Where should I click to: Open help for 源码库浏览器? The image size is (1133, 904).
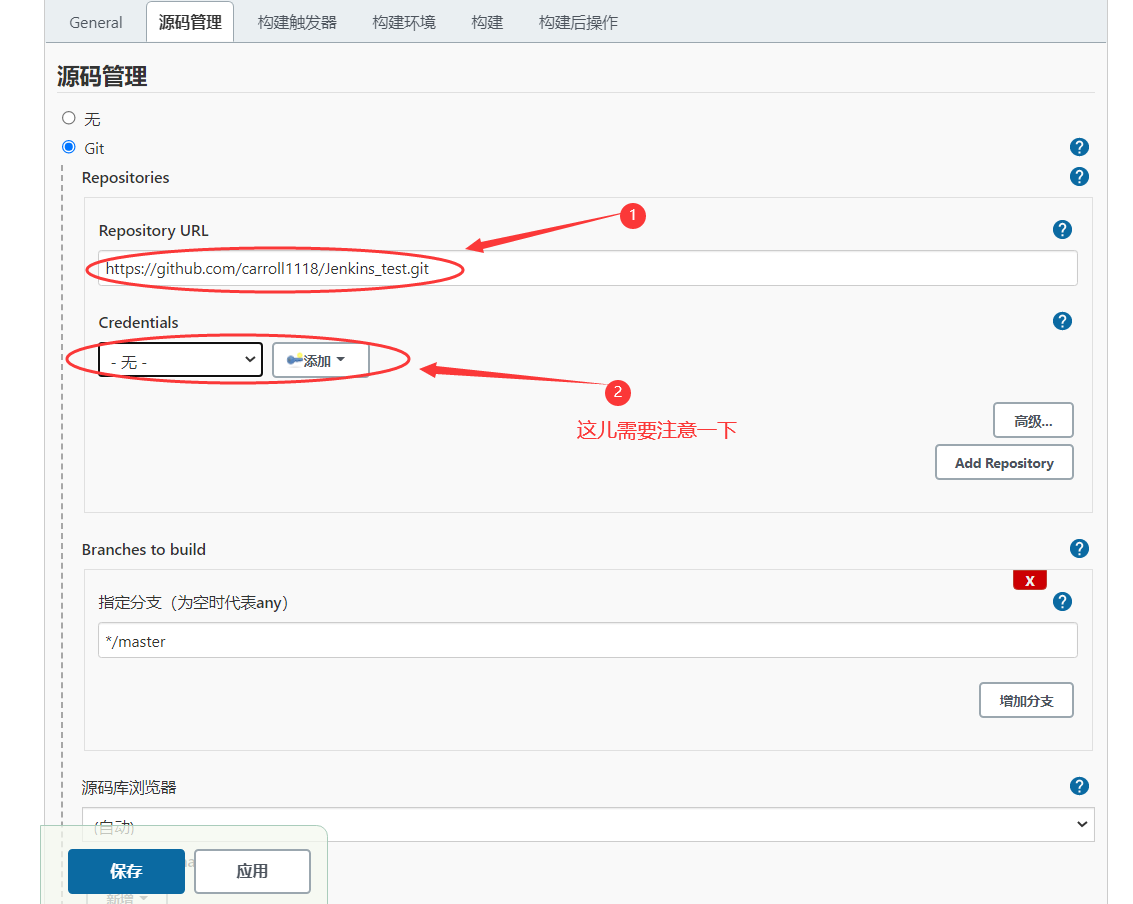tap(1079, 786)
